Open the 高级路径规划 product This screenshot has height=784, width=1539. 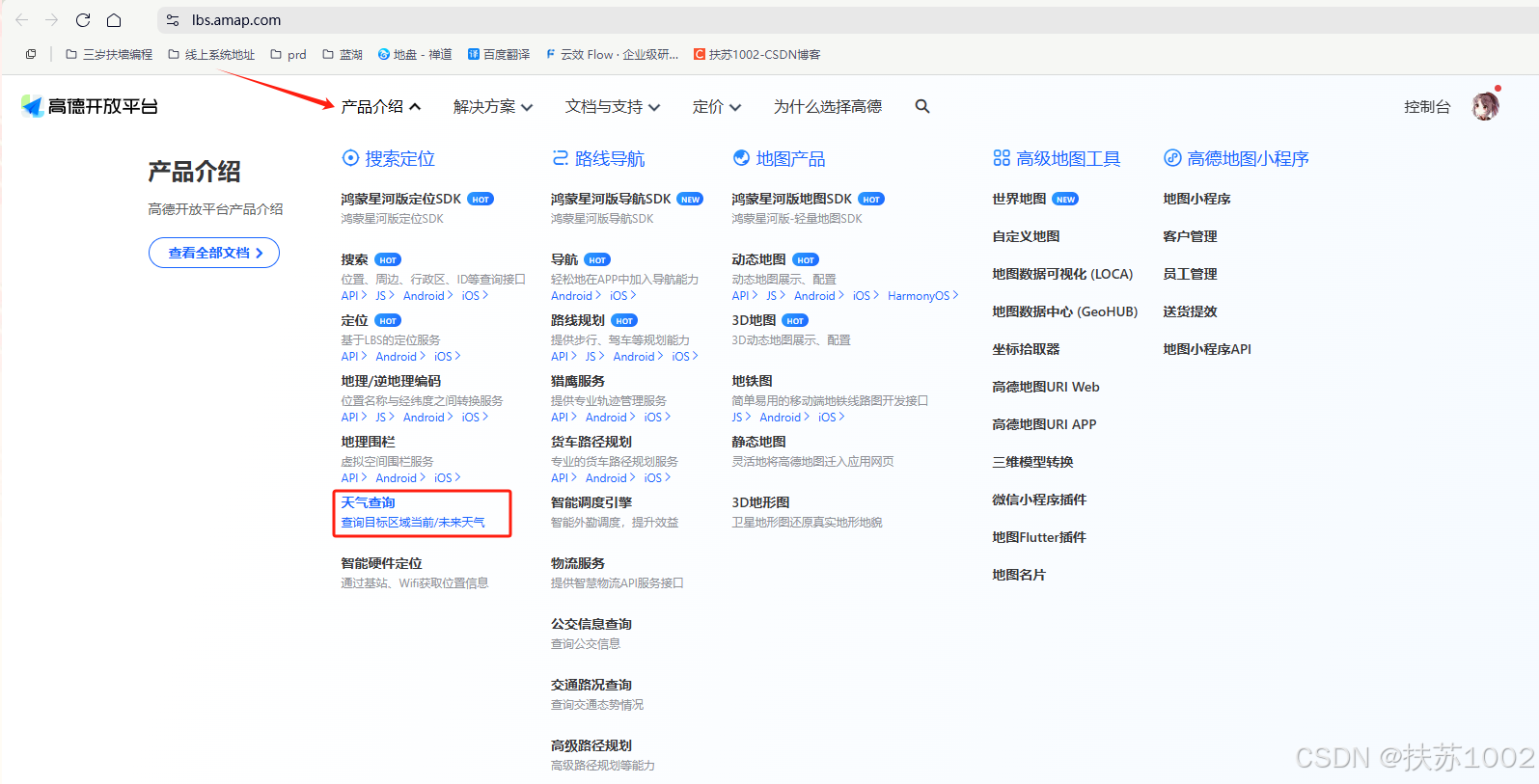[591, 745]
